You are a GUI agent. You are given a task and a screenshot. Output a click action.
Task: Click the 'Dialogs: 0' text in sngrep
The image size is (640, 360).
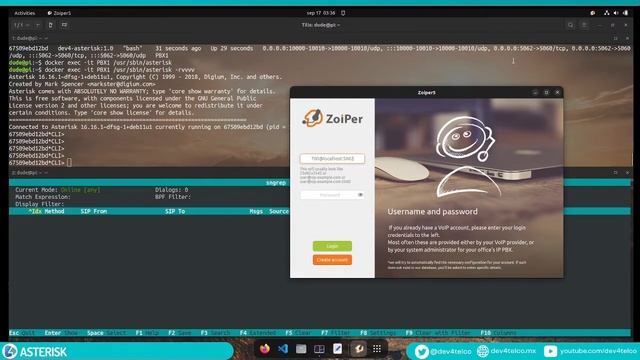click(x=172, y=190)
